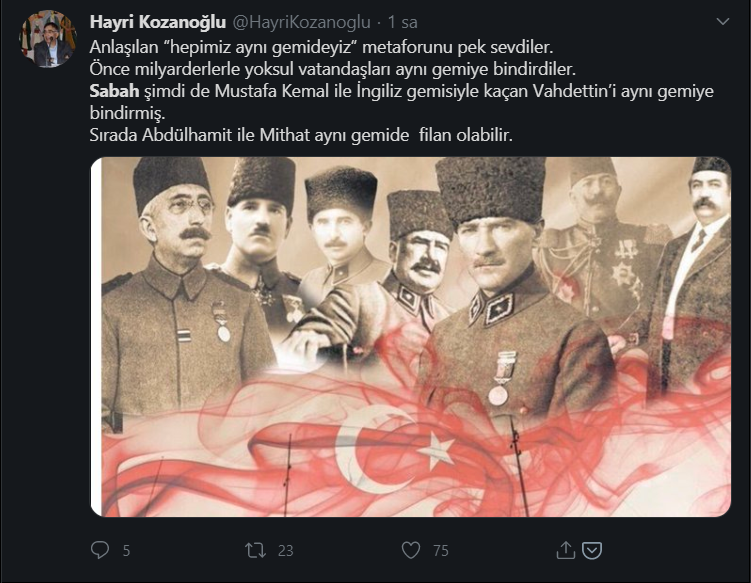Click the line starting 'Önce milyarderlerle'
The height and width of the screenshot is (583, 751).
(x=332, y=69)
